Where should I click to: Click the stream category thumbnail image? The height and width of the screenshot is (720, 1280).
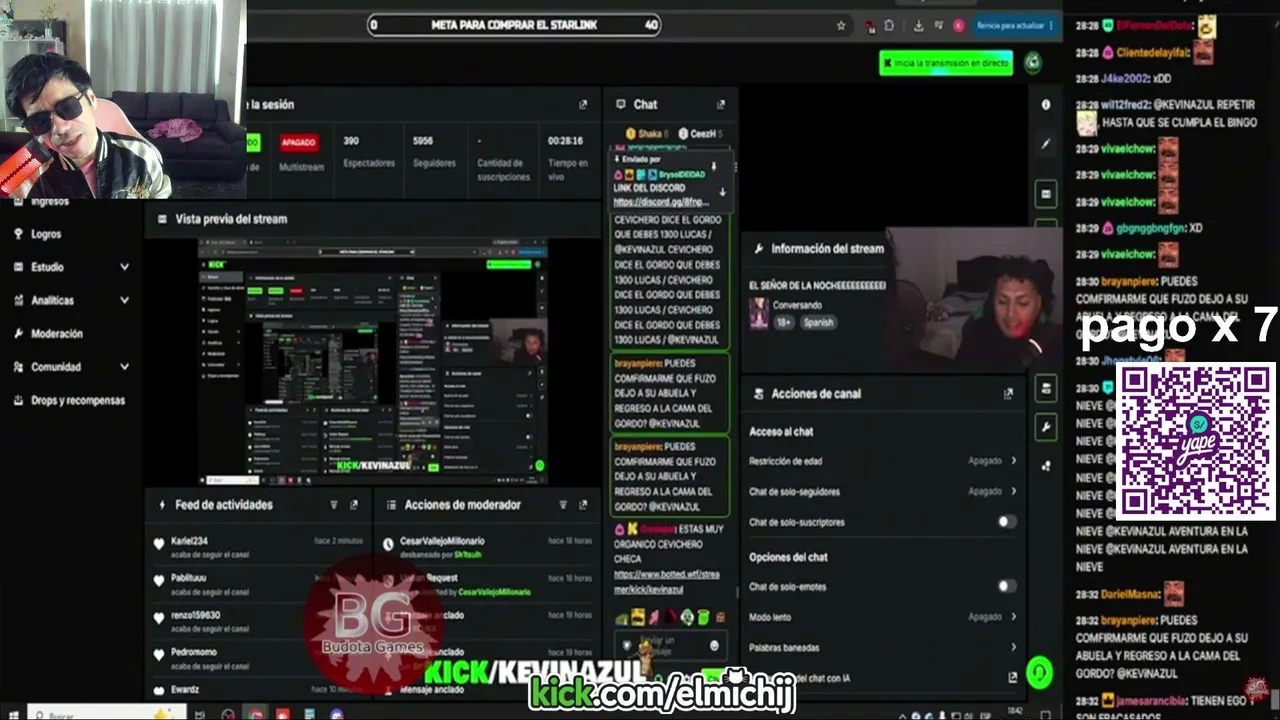[759, 312]
